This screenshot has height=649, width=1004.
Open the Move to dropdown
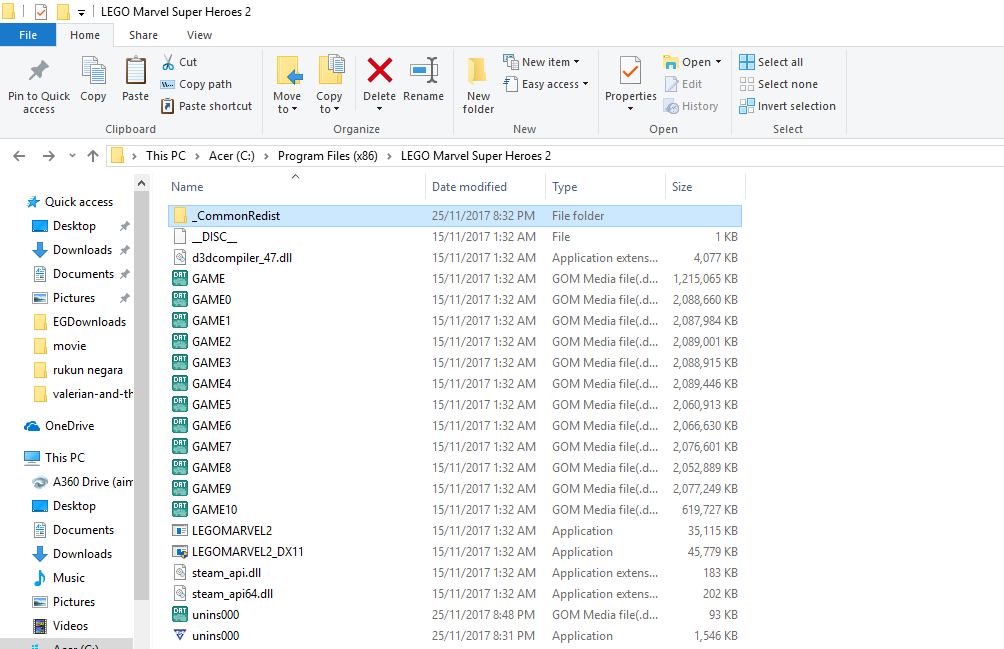(x=287, y=102)
